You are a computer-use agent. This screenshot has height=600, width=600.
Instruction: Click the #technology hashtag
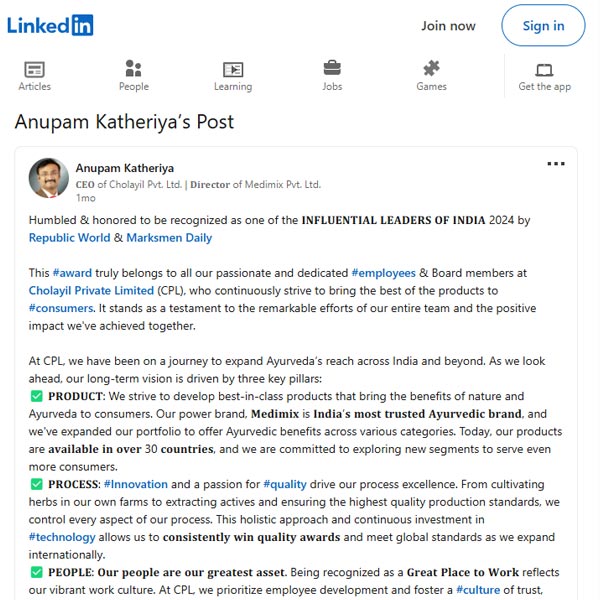point(62,537)
